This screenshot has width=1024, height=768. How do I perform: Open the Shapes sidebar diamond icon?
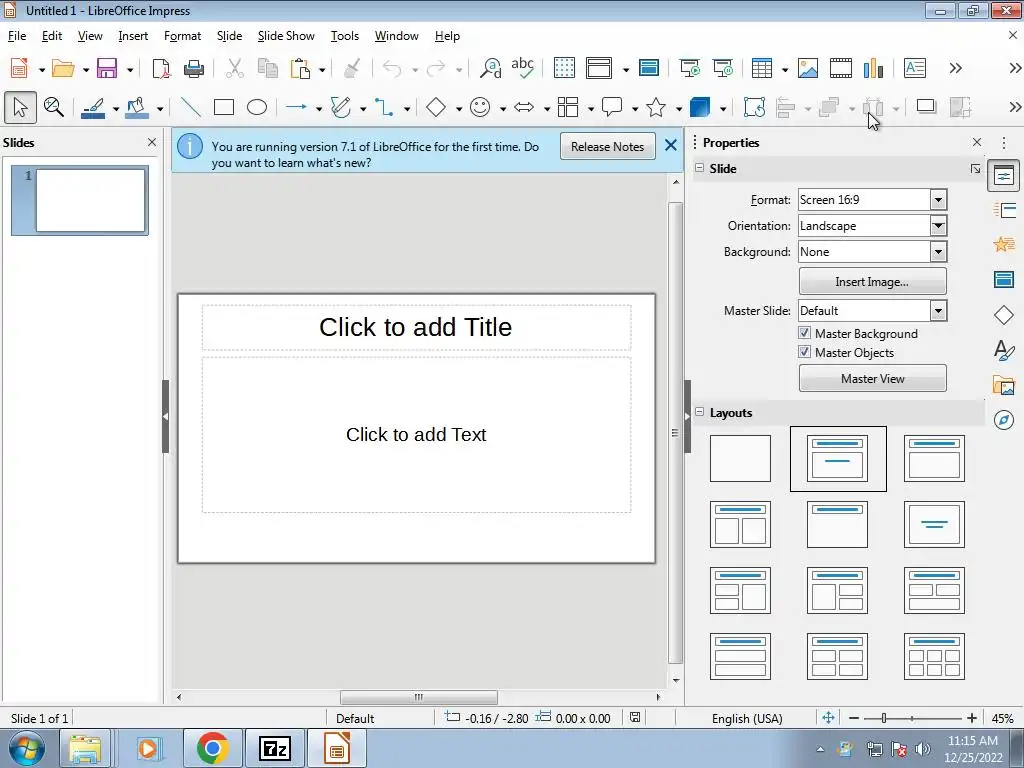pos(1004,315)
